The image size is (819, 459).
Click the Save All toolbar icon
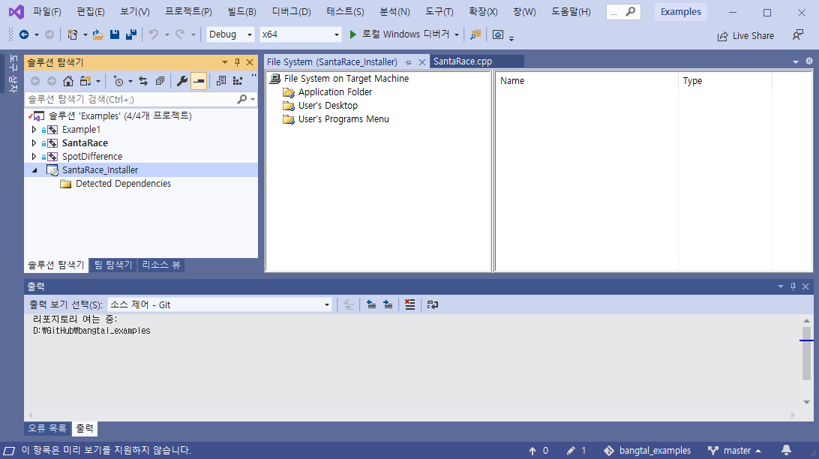coord(131,34)
